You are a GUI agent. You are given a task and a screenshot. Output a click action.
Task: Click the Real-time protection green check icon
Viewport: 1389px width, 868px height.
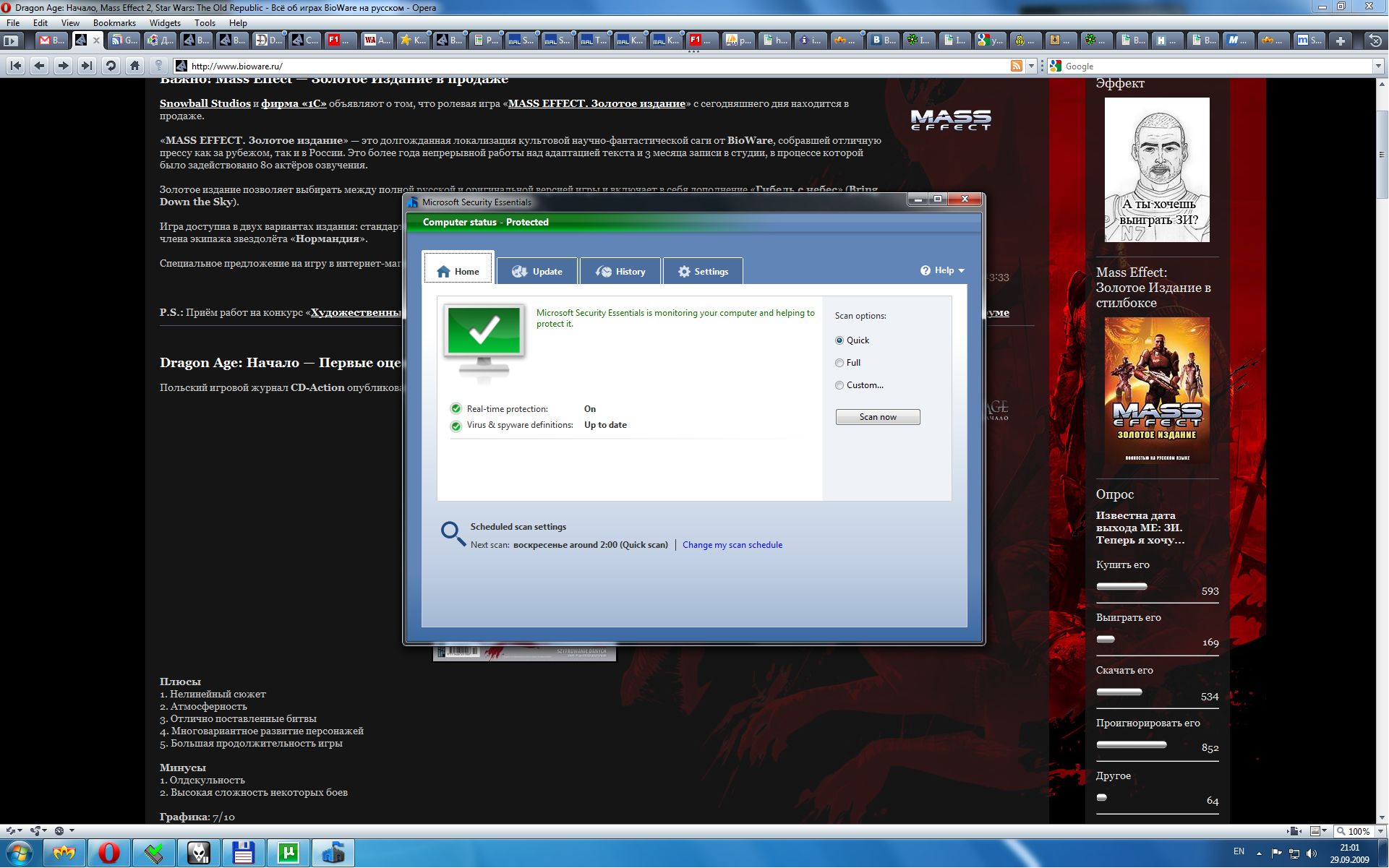tap(456, 409)
